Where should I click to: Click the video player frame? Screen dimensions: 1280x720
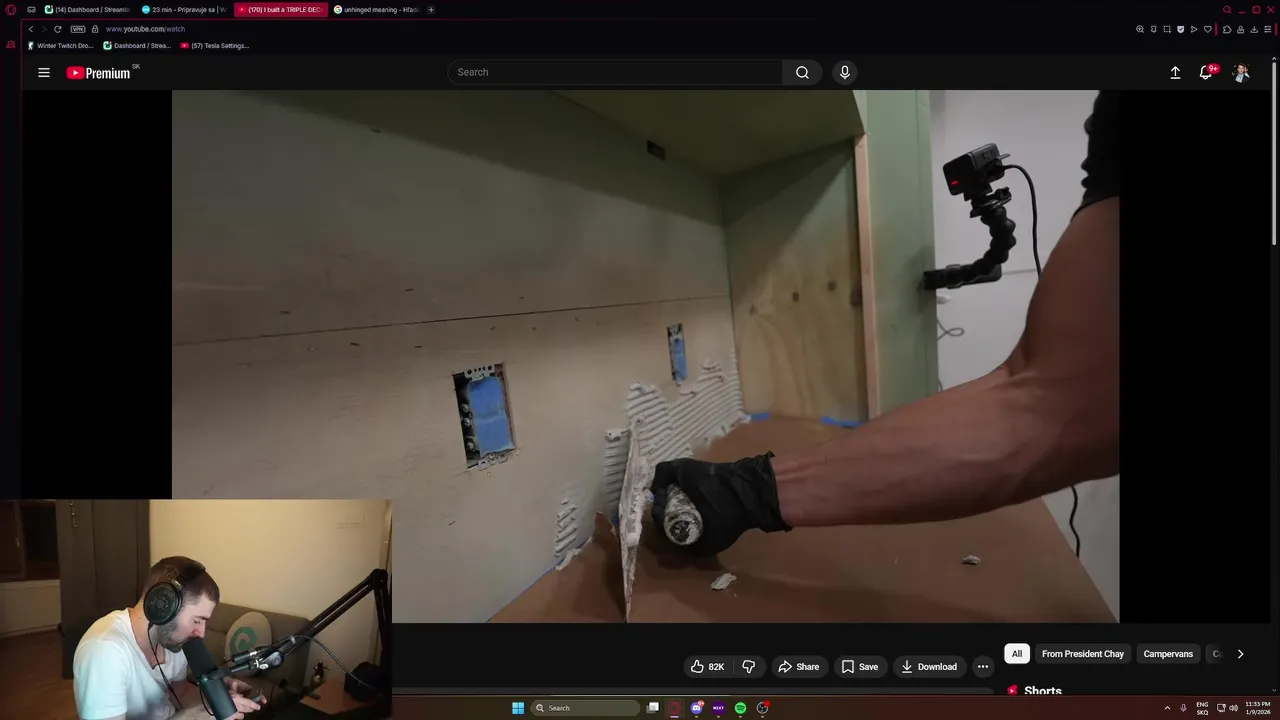point(645,356)
